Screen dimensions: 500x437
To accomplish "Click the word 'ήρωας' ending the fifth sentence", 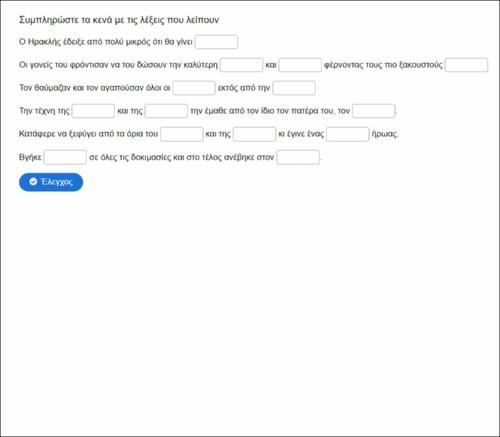I will 384,134.
